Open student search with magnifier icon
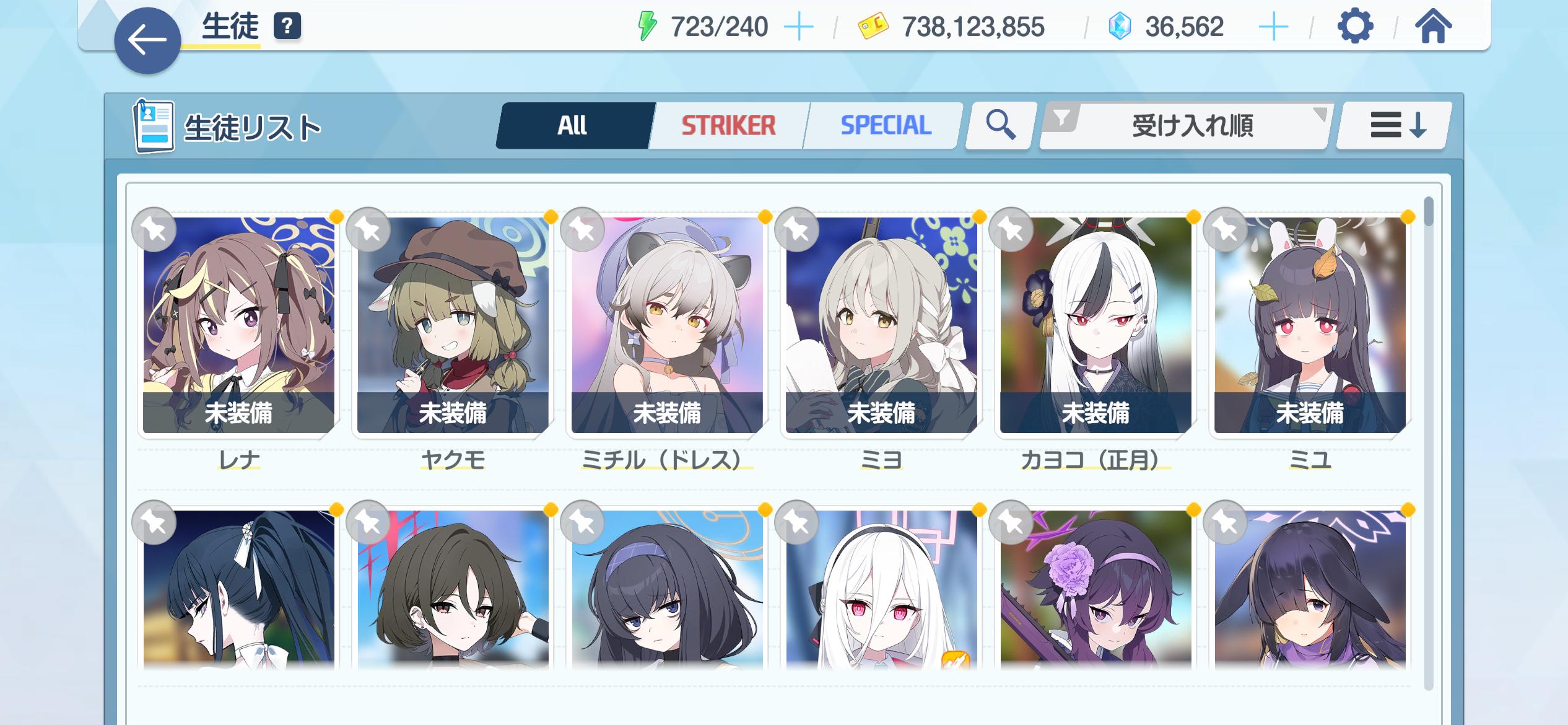The width and height of the screenshot is (1568, 725). [x=1001, y=126]
